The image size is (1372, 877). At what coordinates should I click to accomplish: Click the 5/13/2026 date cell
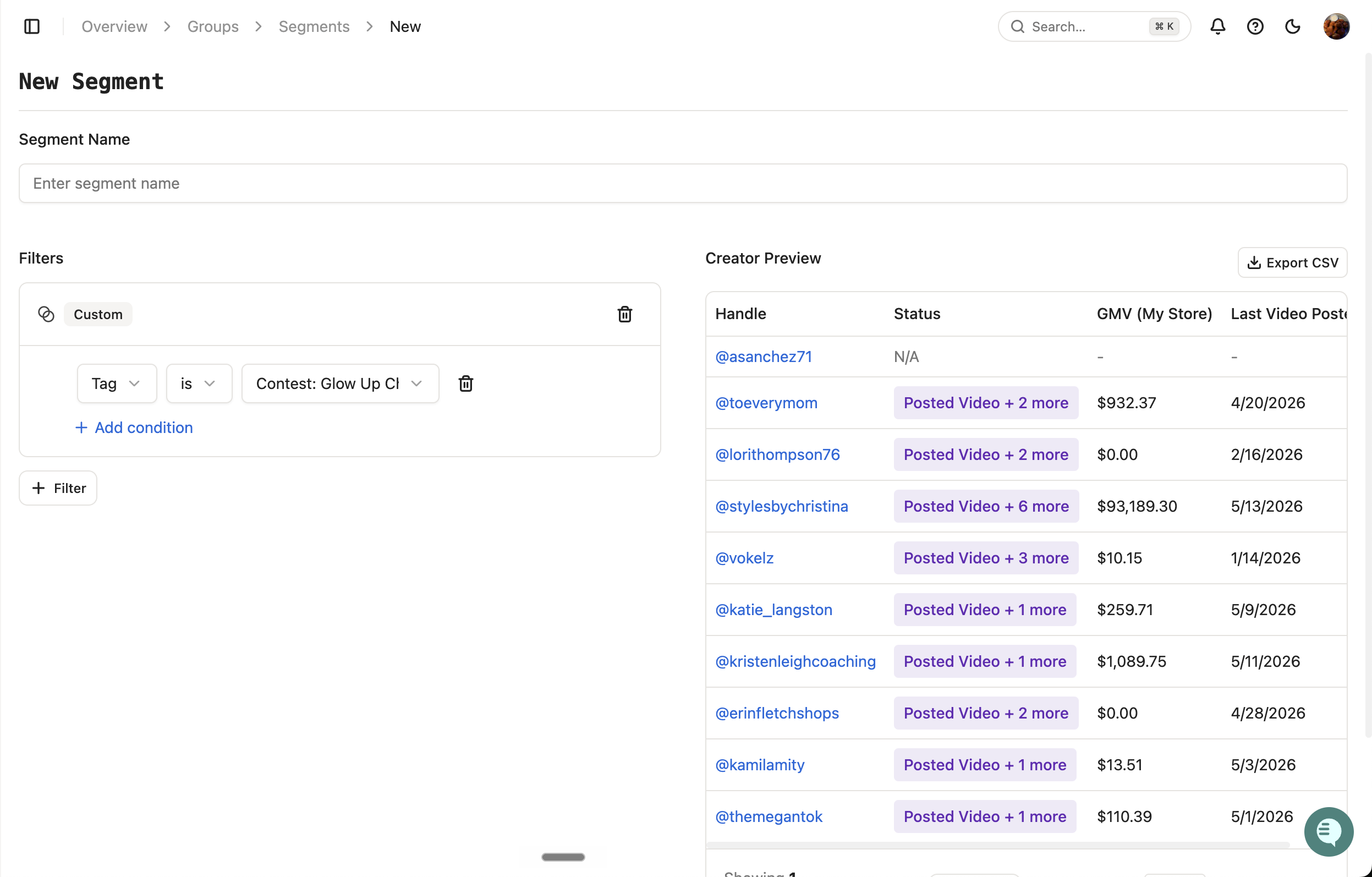1266,506
